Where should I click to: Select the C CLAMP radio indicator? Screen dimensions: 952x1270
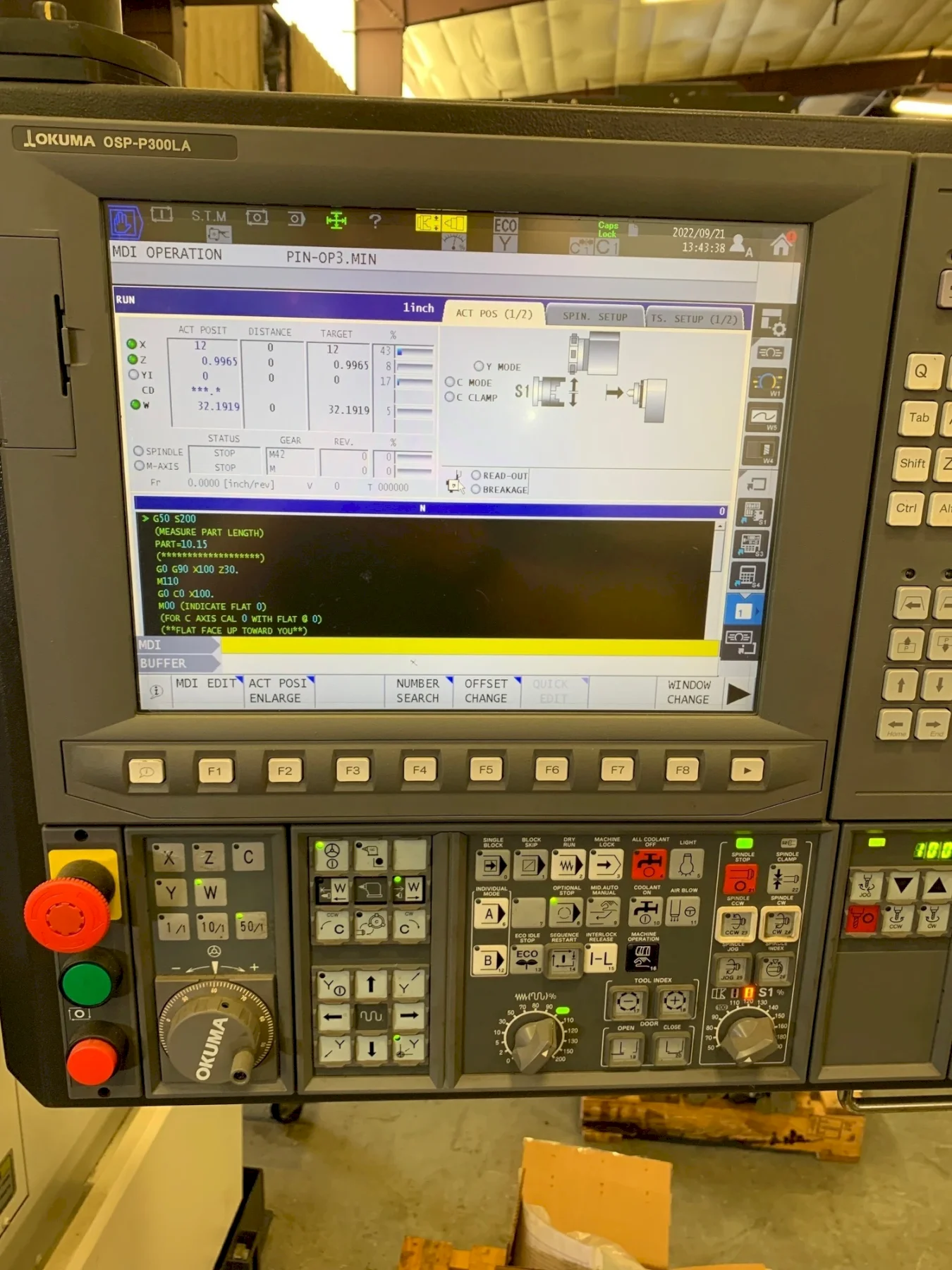point(449,397)
